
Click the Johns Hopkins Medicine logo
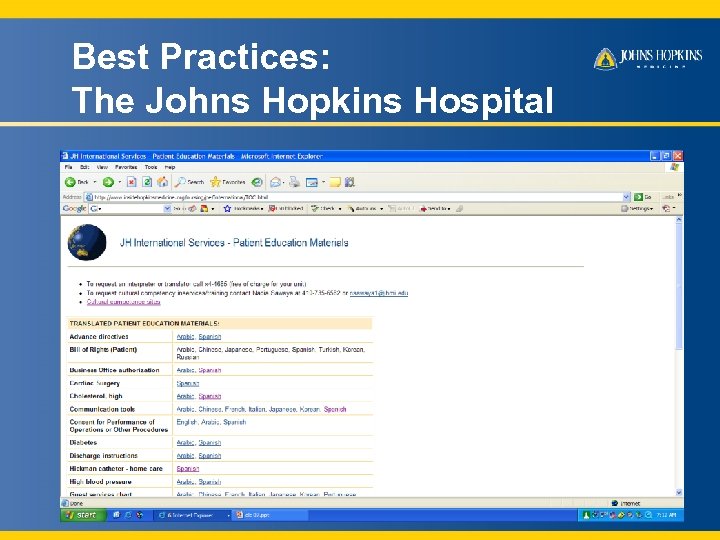[x=648, y=58]
